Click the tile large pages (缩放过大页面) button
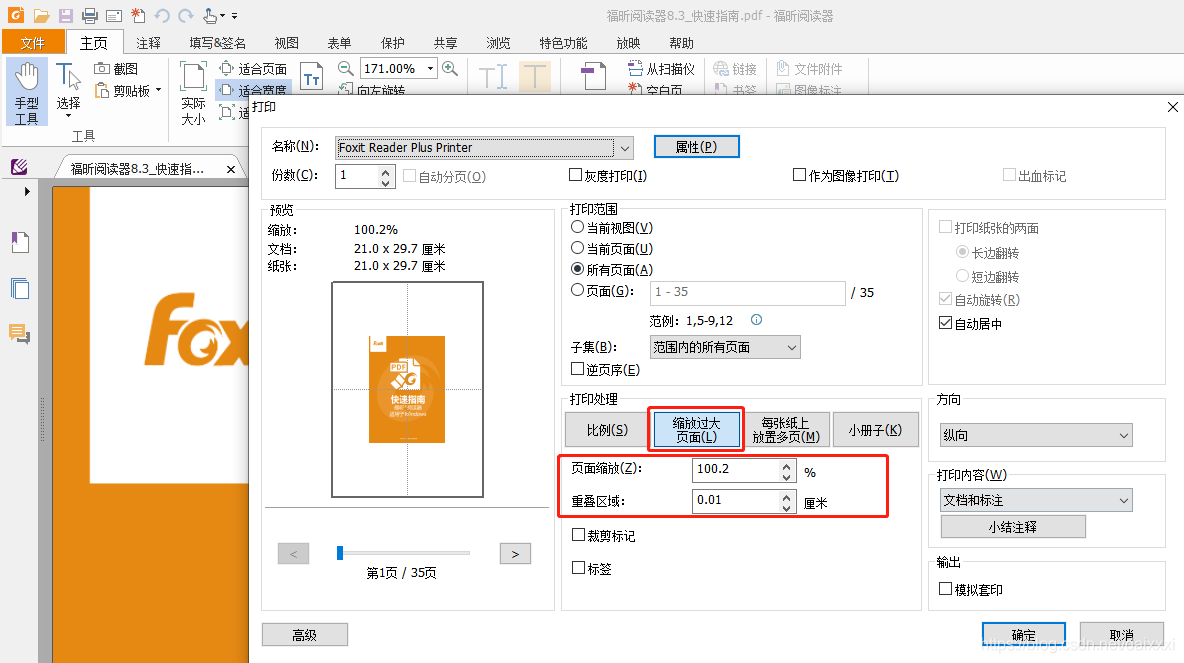 click(x=696, y=430)
